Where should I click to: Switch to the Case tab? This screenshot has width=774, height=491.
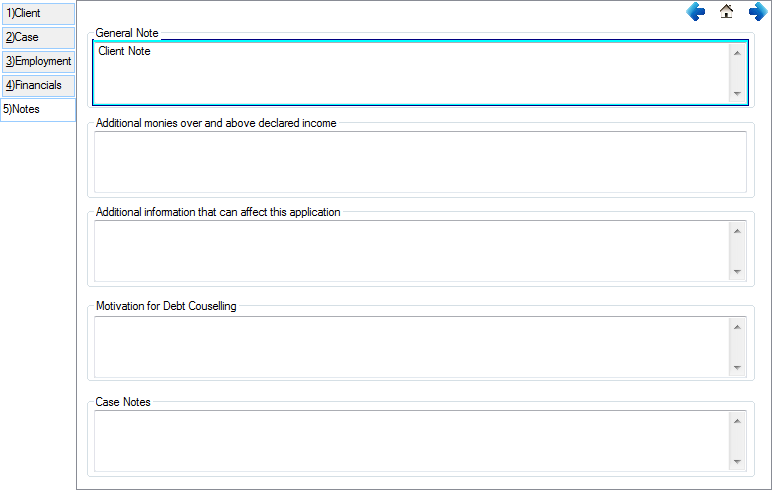(x=38, y=38)
